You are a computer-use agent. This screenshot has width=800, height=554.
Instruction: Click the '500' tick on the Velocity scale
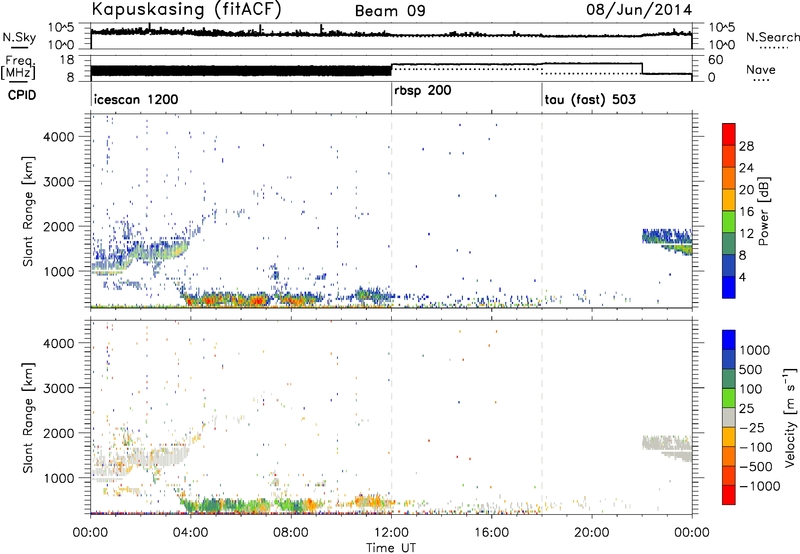tap(750, 369)
